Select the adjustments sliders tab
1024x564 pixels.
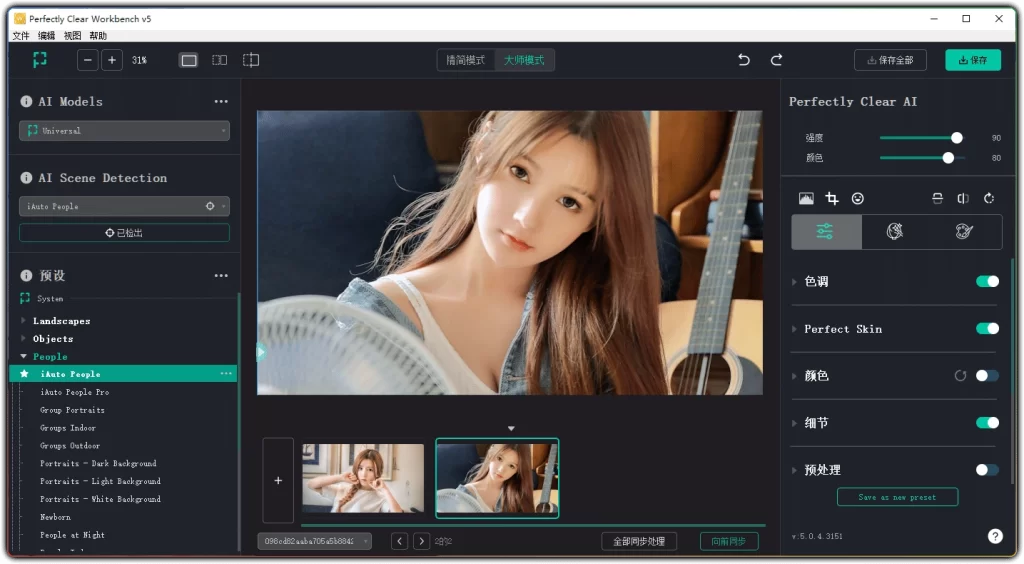(x=826, y=231)
